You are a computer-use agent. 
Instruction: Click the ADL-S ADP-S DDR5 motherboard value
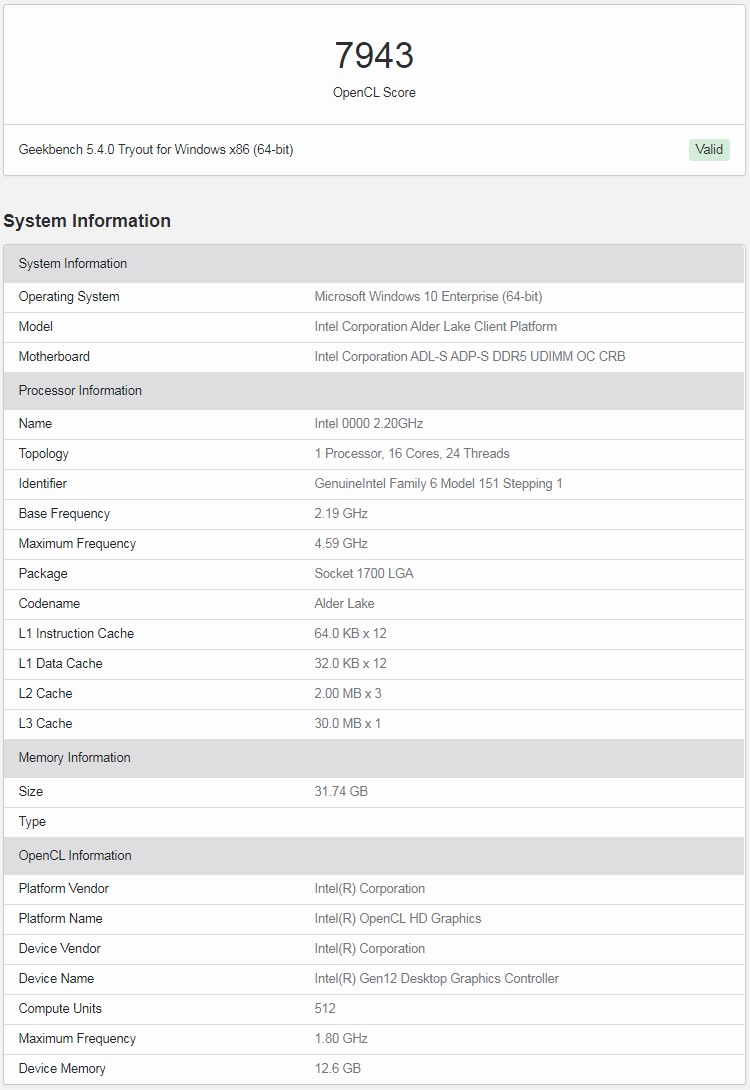coord(469,357)
